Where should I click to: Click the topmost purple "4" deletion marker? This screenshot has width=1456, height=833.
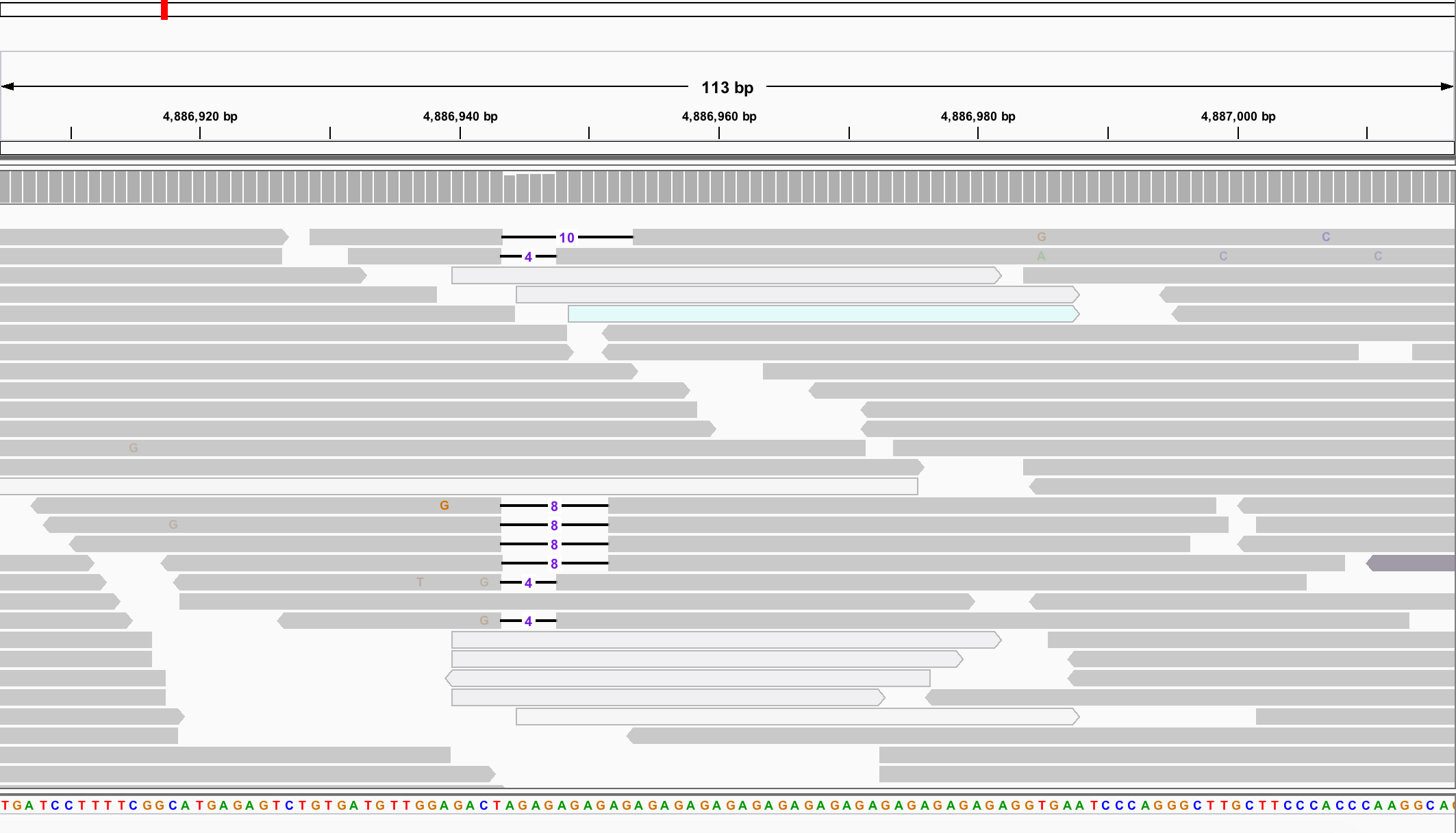tap(528, 256)
